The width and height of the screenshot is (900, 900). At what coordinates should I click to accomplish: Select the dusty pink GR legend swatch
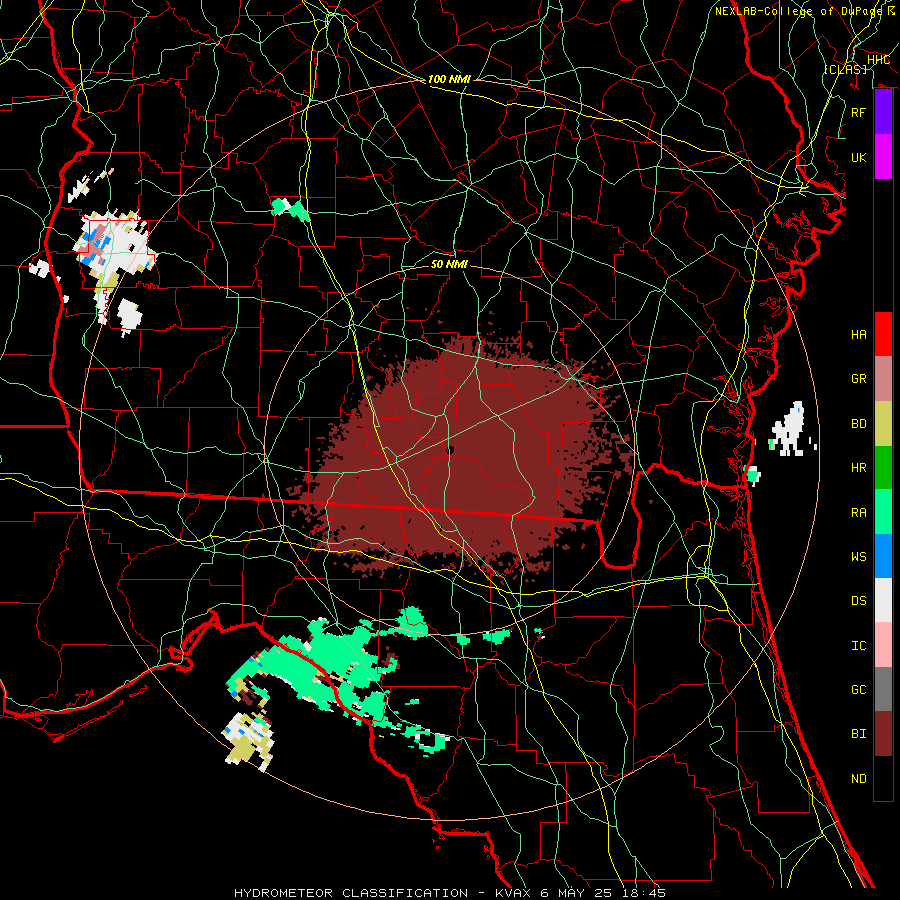tap(883, 378)
